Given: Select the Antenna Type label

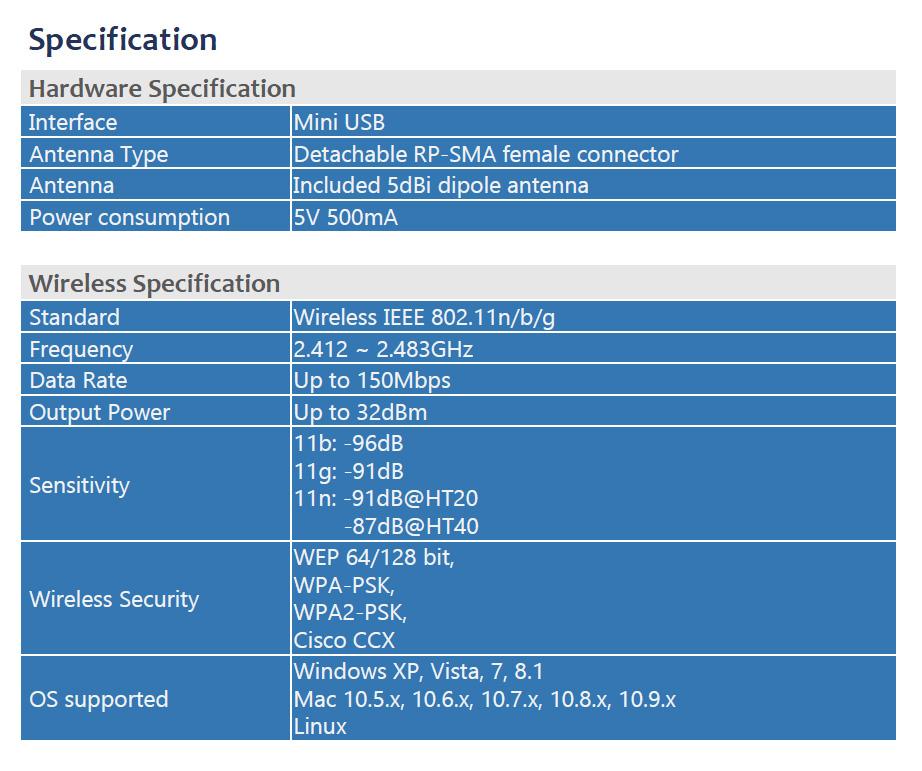Looking at the screenshot, I should click(x=98, y=154).
